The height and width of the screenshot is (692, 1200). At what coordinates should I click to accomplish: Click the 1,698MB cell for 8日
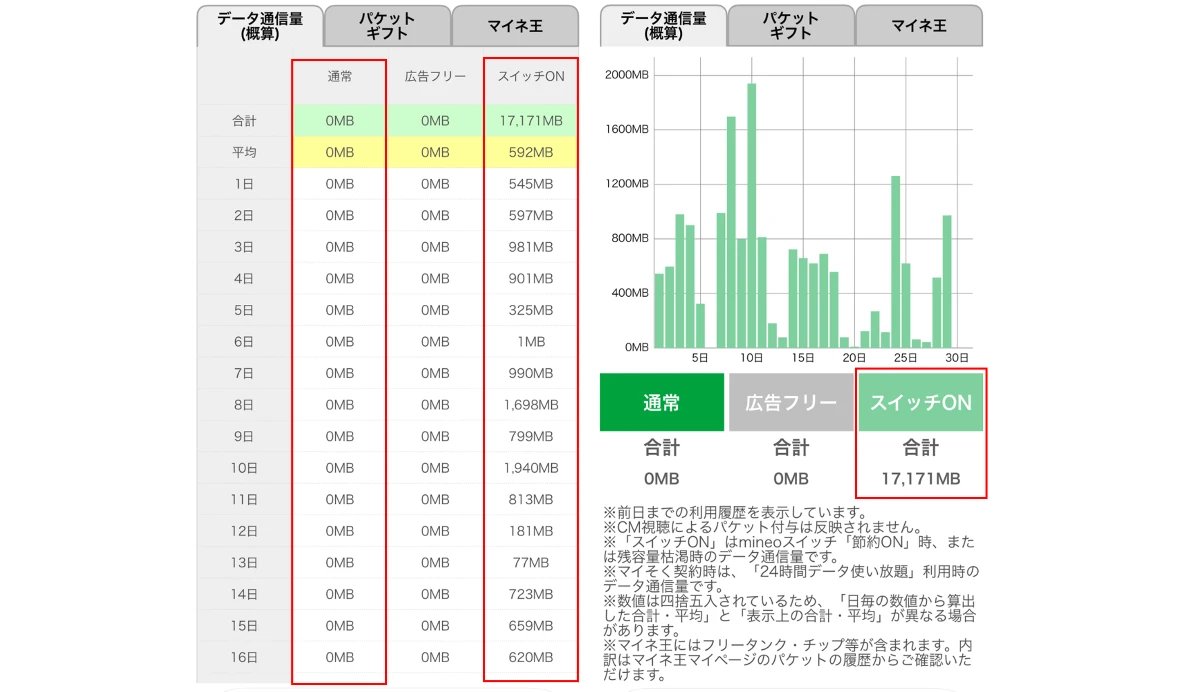click(530, 405)
